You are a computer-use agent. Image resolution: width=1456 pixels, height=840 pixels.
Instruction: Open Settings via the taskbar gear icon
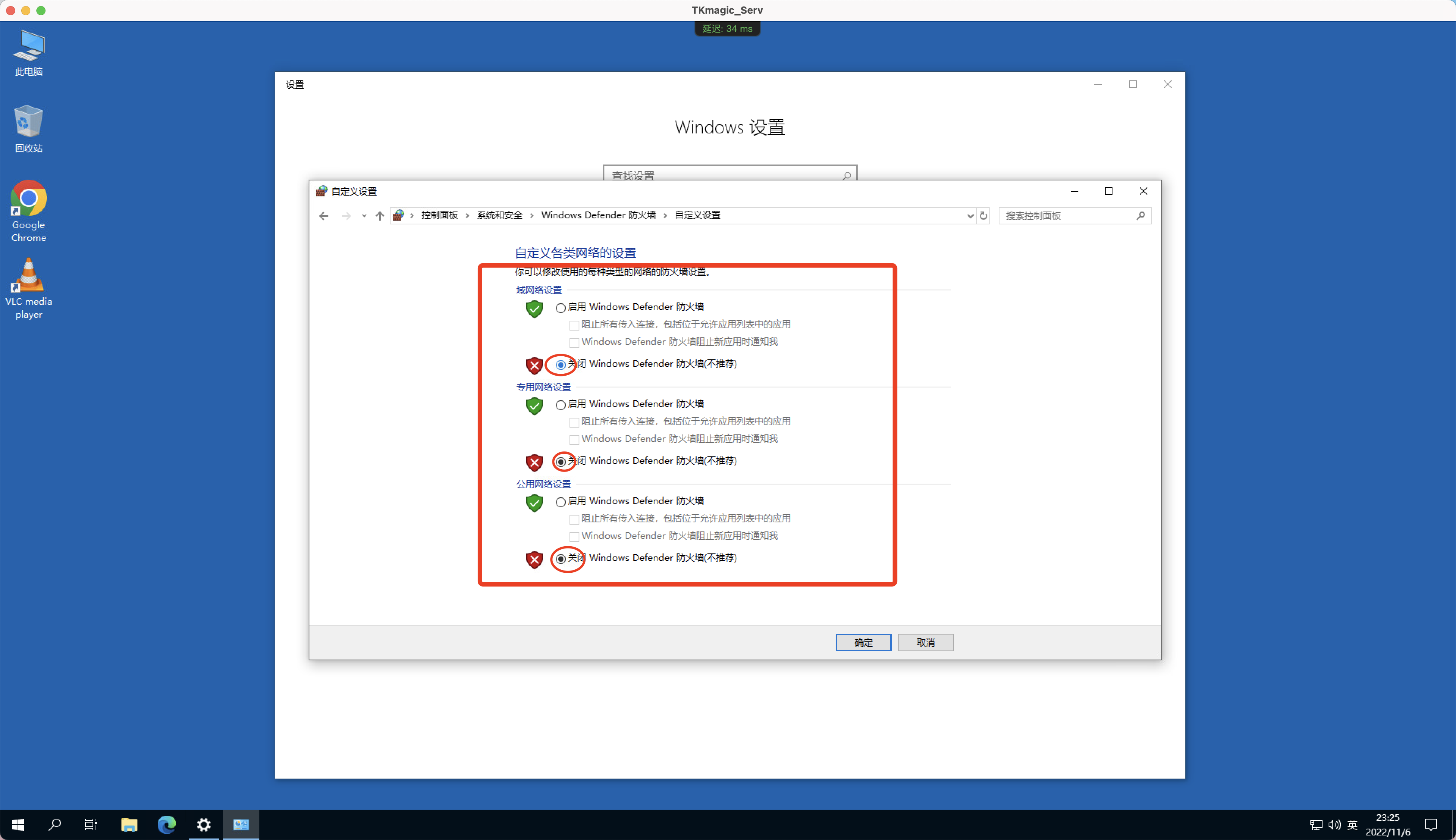point(203,824)
